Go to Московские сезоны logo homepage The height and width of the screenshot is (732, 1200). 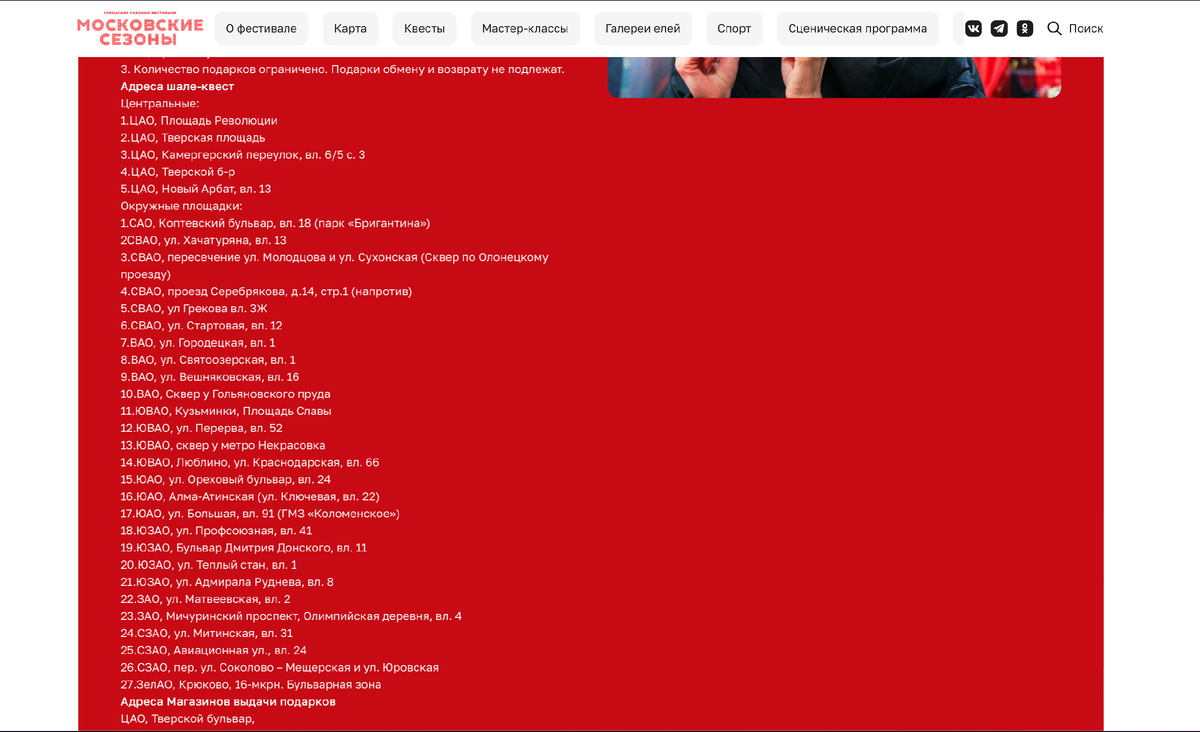[140, 29]
